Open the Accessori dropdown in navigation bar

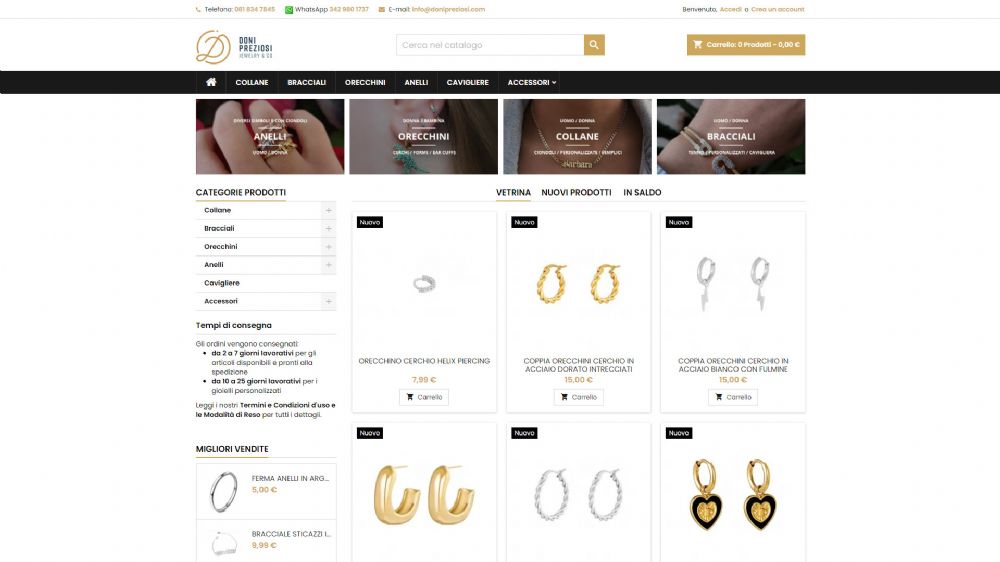click(x=532, y=82)
